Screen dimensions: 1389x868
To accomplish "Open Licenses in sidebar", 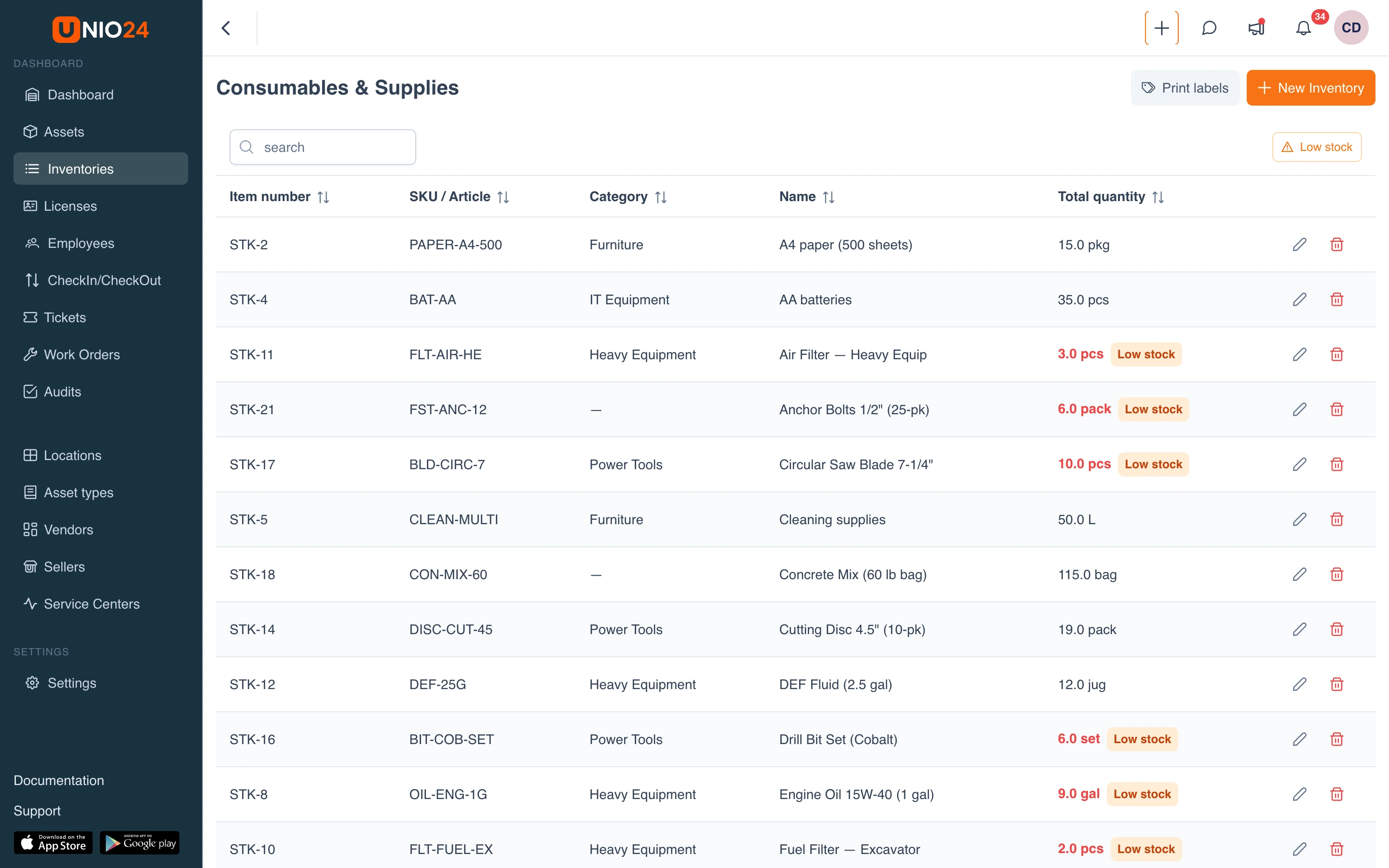I will 100,206.
